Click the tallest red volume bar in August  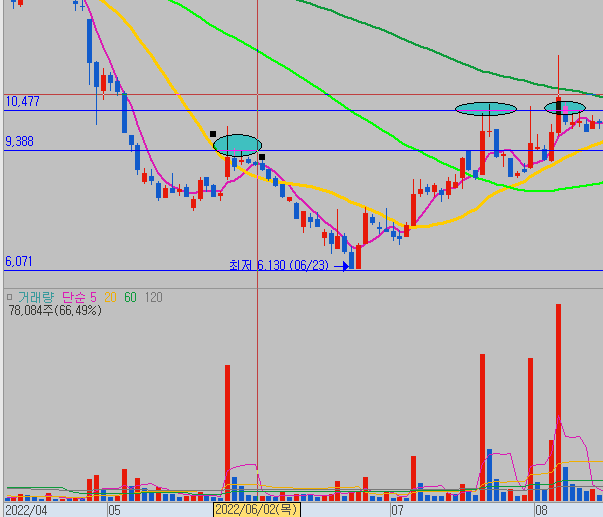pyautogui.click(x=558, y=402)
